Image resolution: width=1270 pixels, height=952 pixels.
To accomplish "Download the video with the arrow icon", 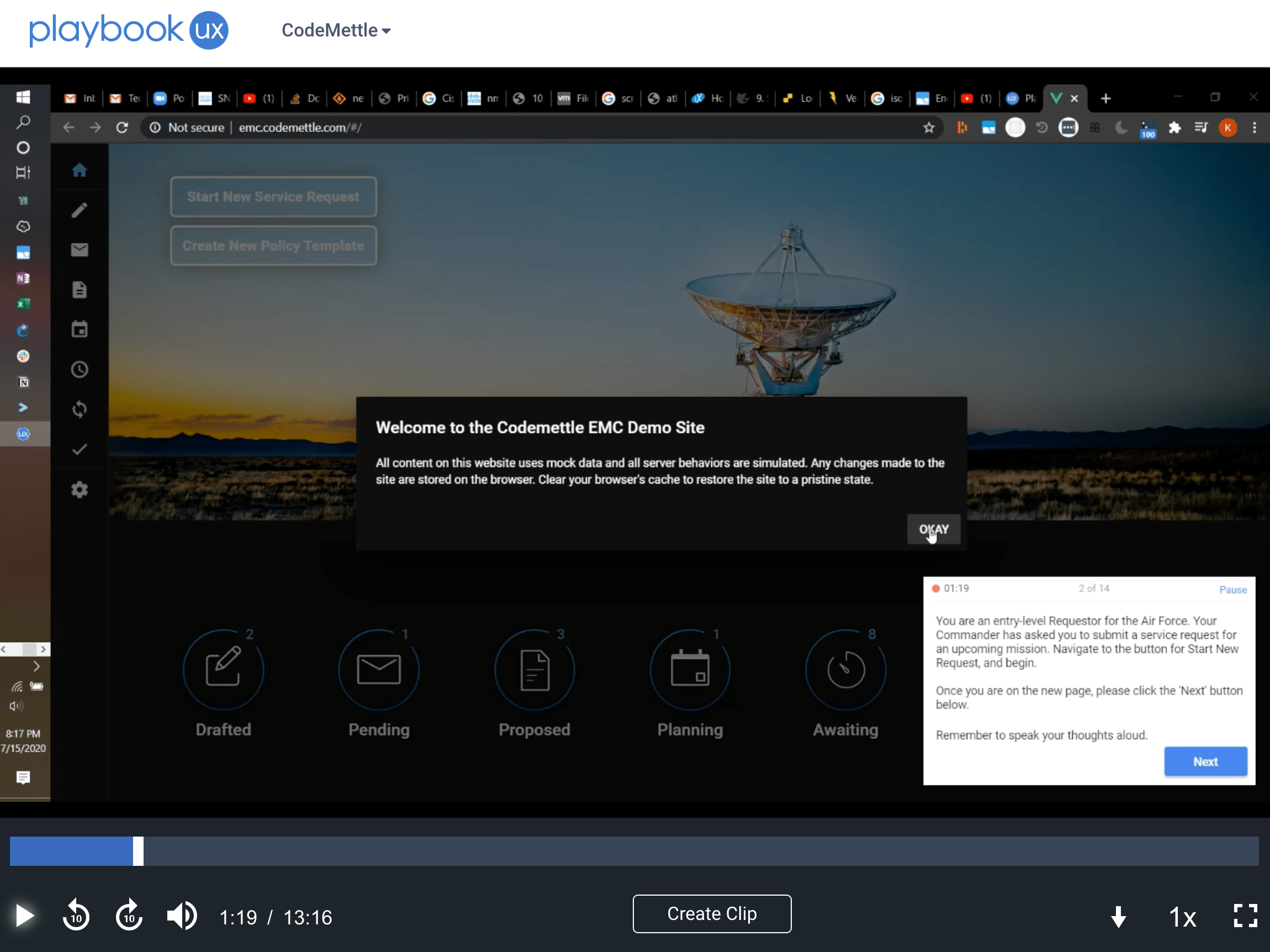I will click(1118, 917).
